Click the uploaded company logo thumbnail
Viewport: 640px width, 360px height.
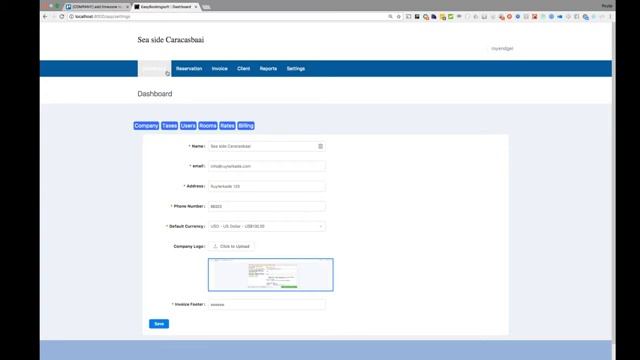[271, 275]
